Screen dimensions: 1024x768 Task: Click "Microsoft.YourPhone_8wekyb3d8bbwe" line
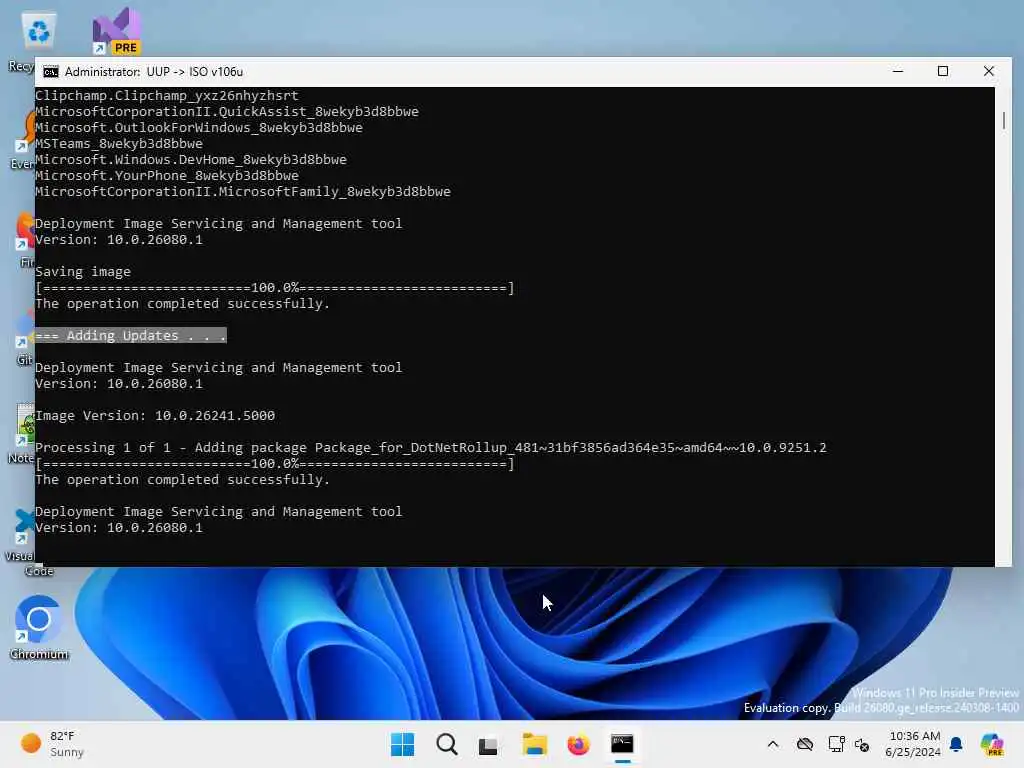(x=167, y=176)
